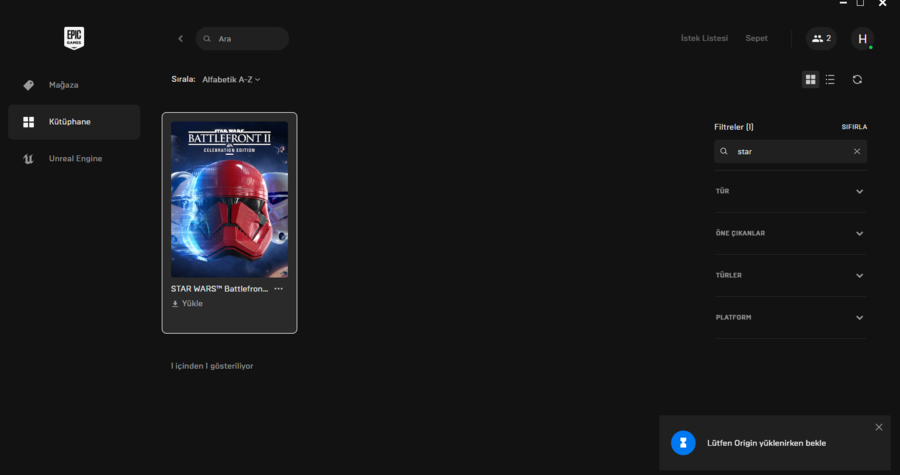Click the Unreal Engine logo icon
Viewport: 900px width, 475px height.
28,159
